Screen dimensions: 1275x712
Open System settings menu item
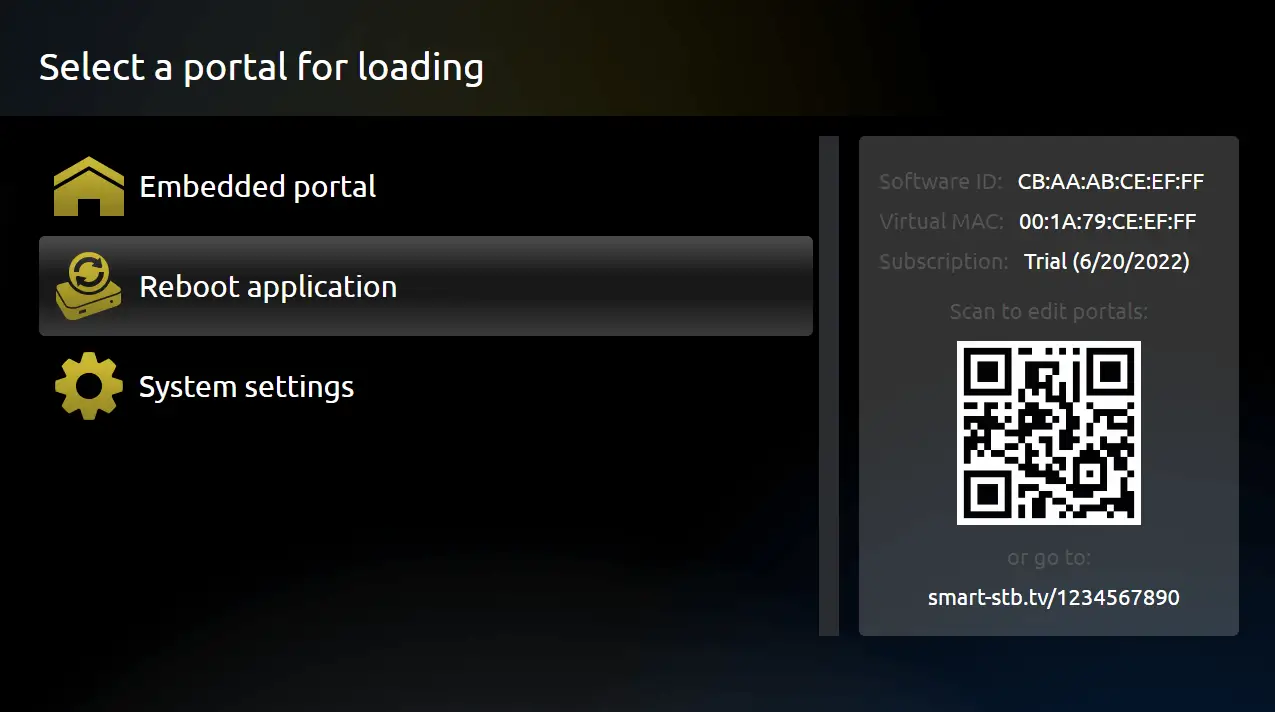(x=426, y=386)
